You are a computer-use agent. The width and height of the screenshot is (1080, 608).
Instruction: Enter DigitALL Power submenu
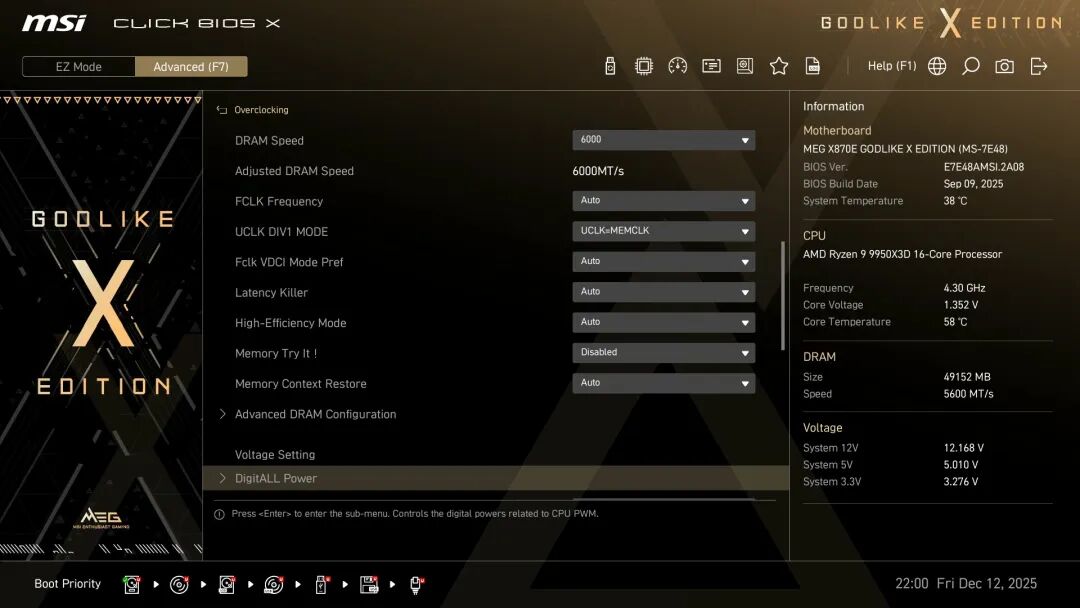(496, 478)
